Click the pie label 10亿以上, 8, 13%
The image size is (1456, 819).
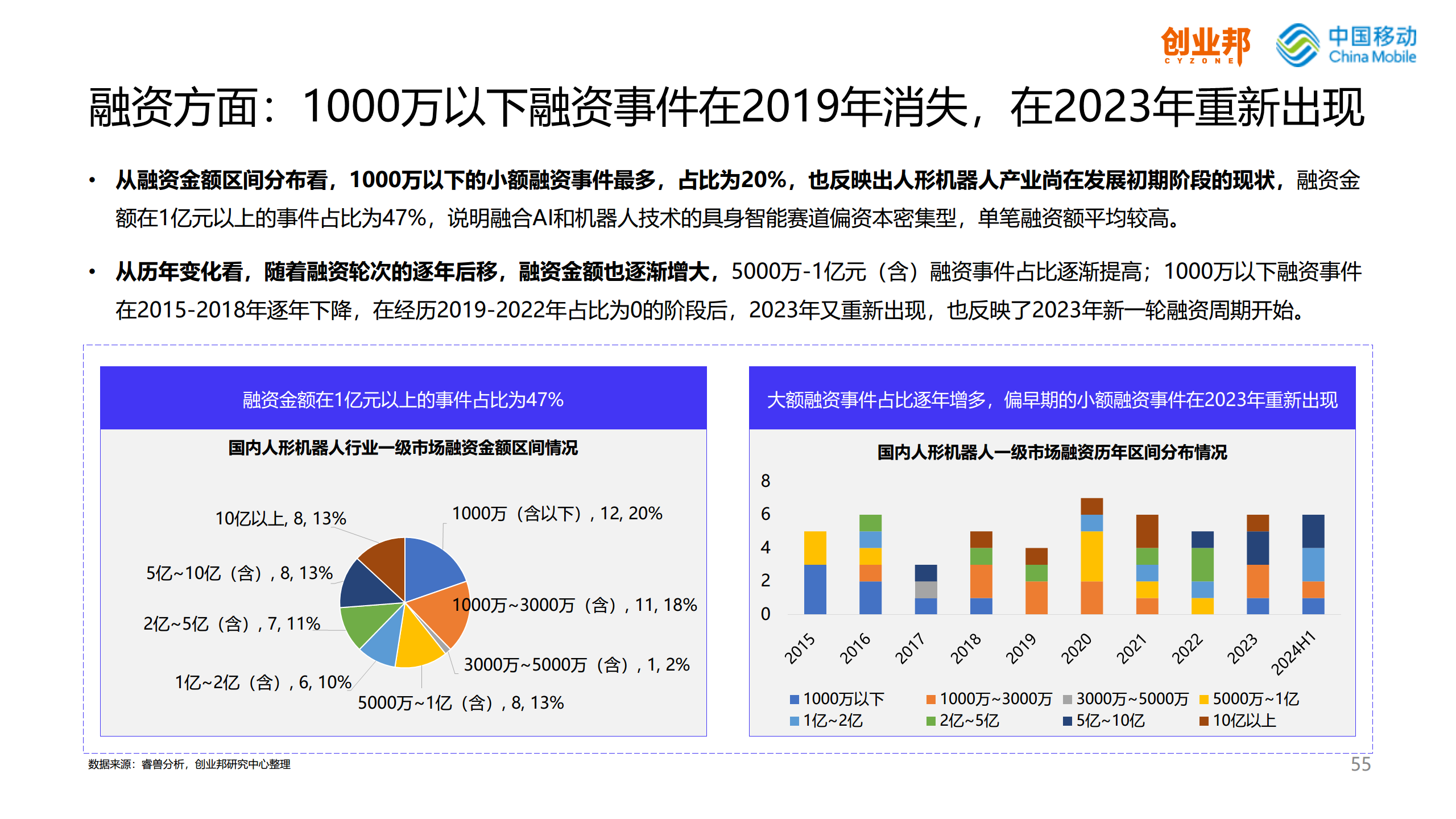[x=280, y=518]
